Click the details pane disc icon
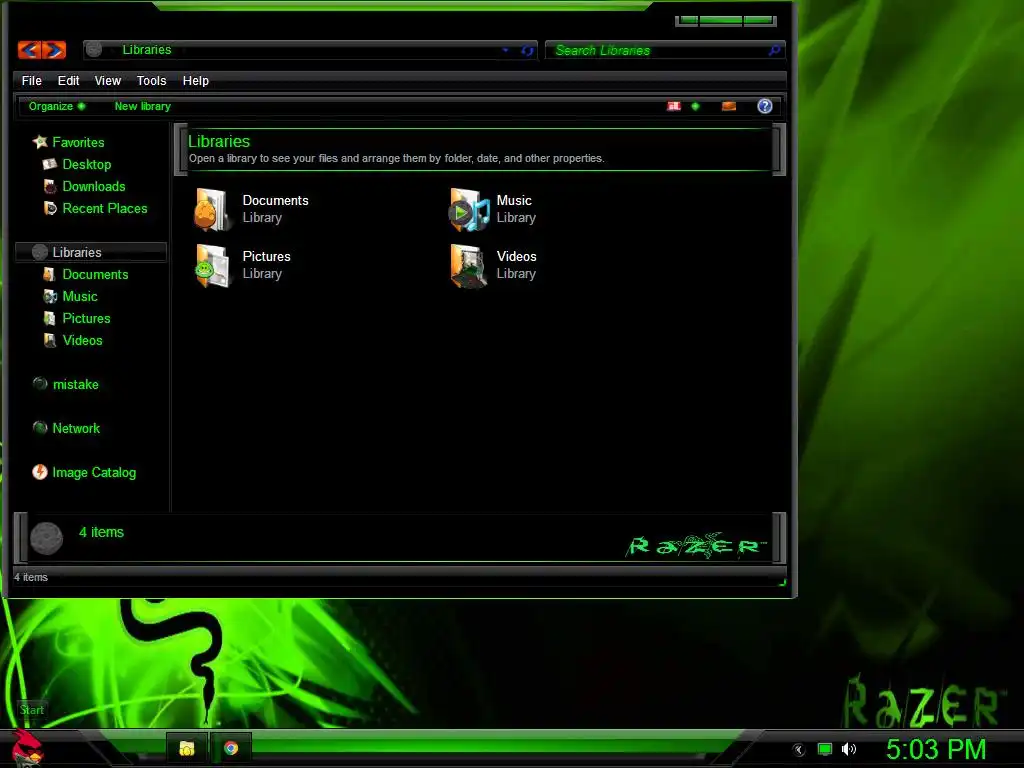Image resolution: width=1024 pixels, height=768 pixels. tap(46, 538)
